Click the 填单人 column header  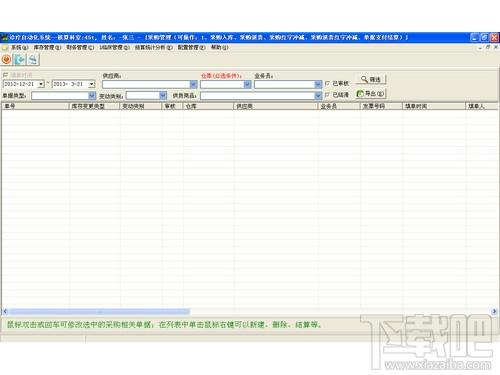(482, 106)
